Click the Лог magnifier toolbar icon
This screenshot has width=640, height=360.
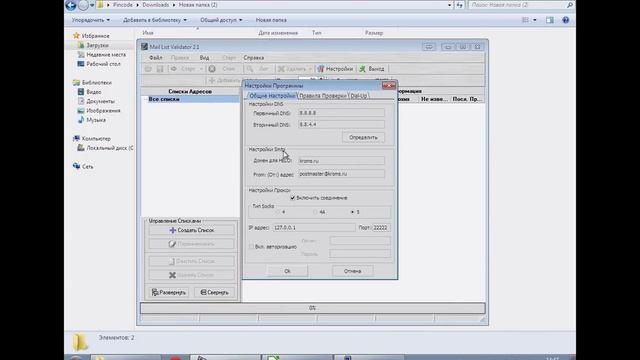[250, 69]
